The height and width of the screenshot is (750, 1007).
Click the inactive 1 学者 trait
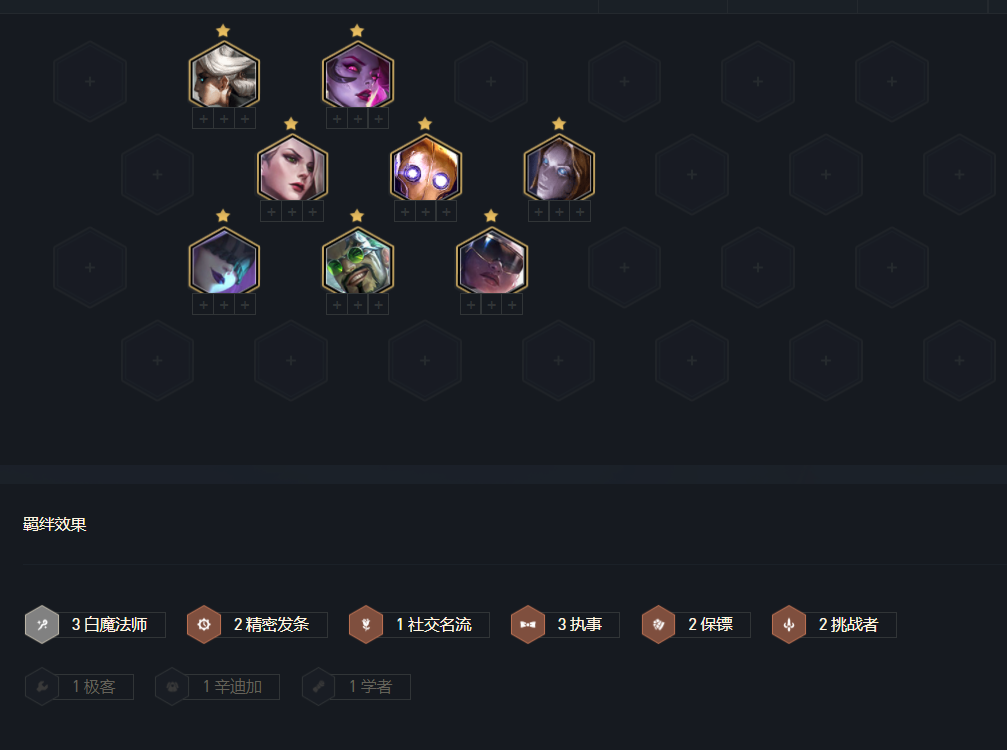click(356, 686)
